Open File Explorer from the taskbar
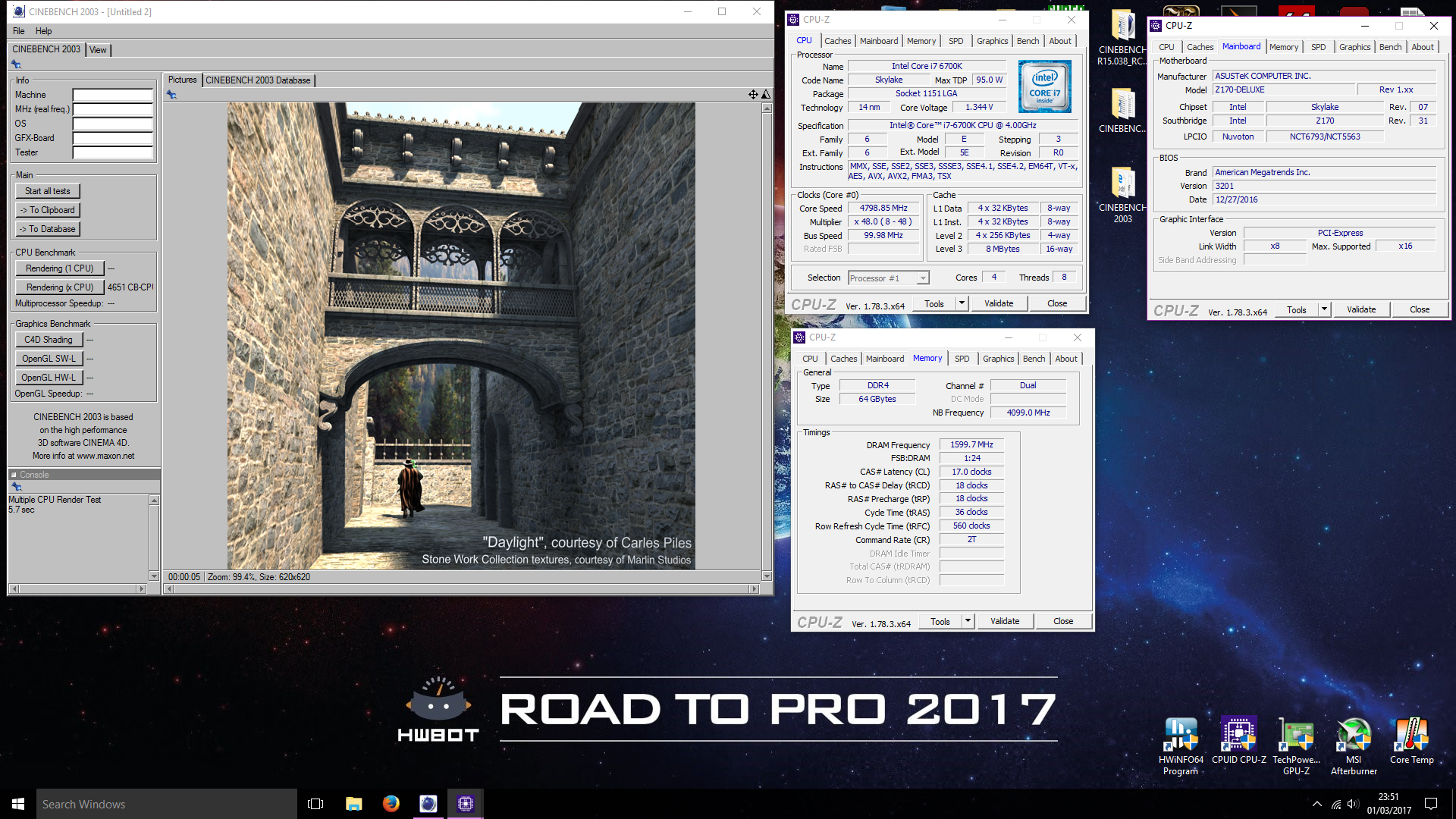This screenshot has height=819, width=1456. (353, 804)
